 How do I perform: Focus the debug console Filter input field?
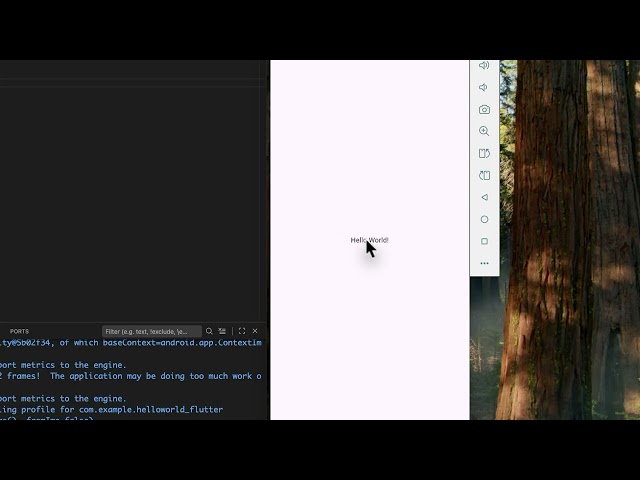(151, 331)
